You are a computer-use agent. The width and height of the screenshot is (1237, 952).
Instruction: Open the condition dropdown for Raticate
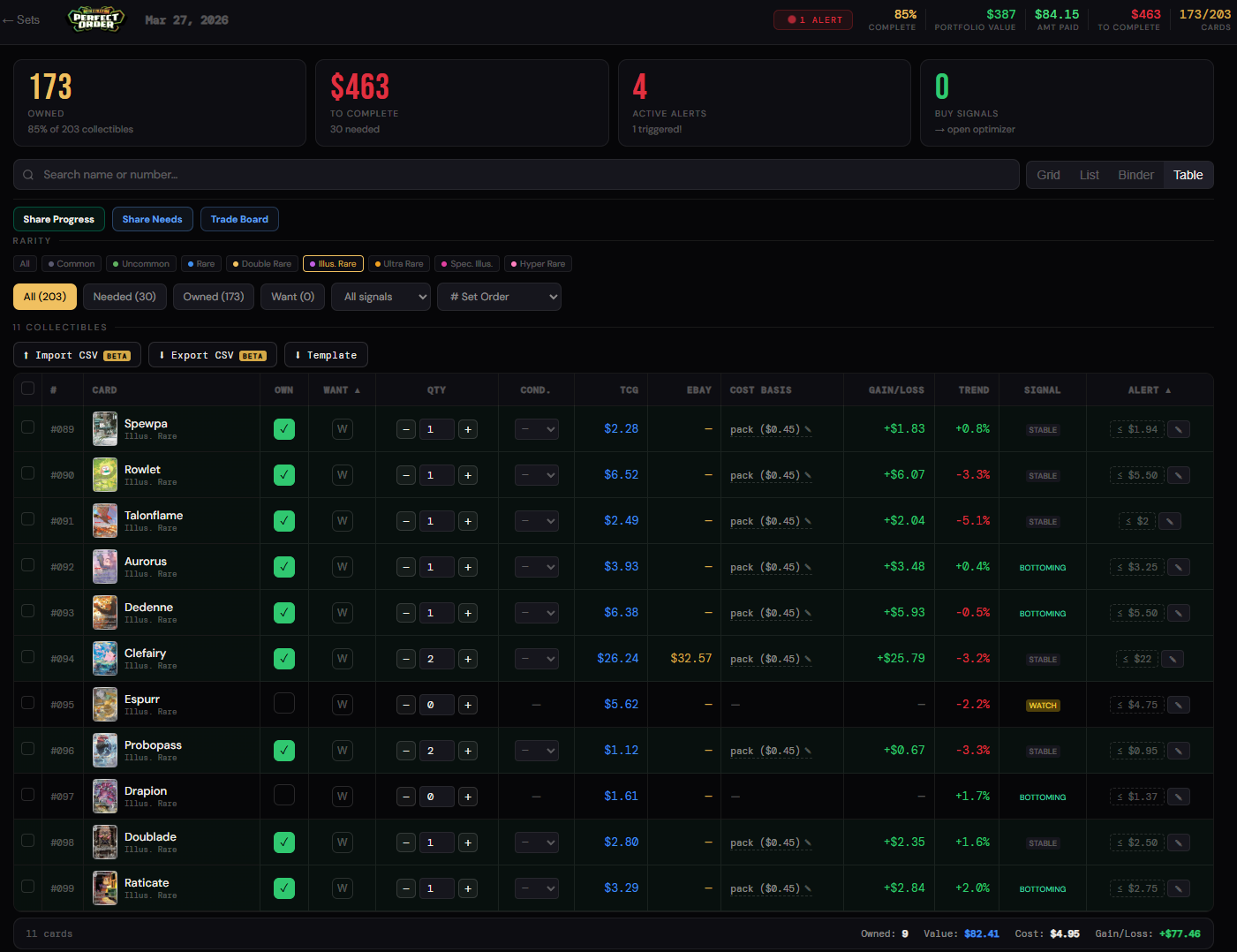pos(537,888)
